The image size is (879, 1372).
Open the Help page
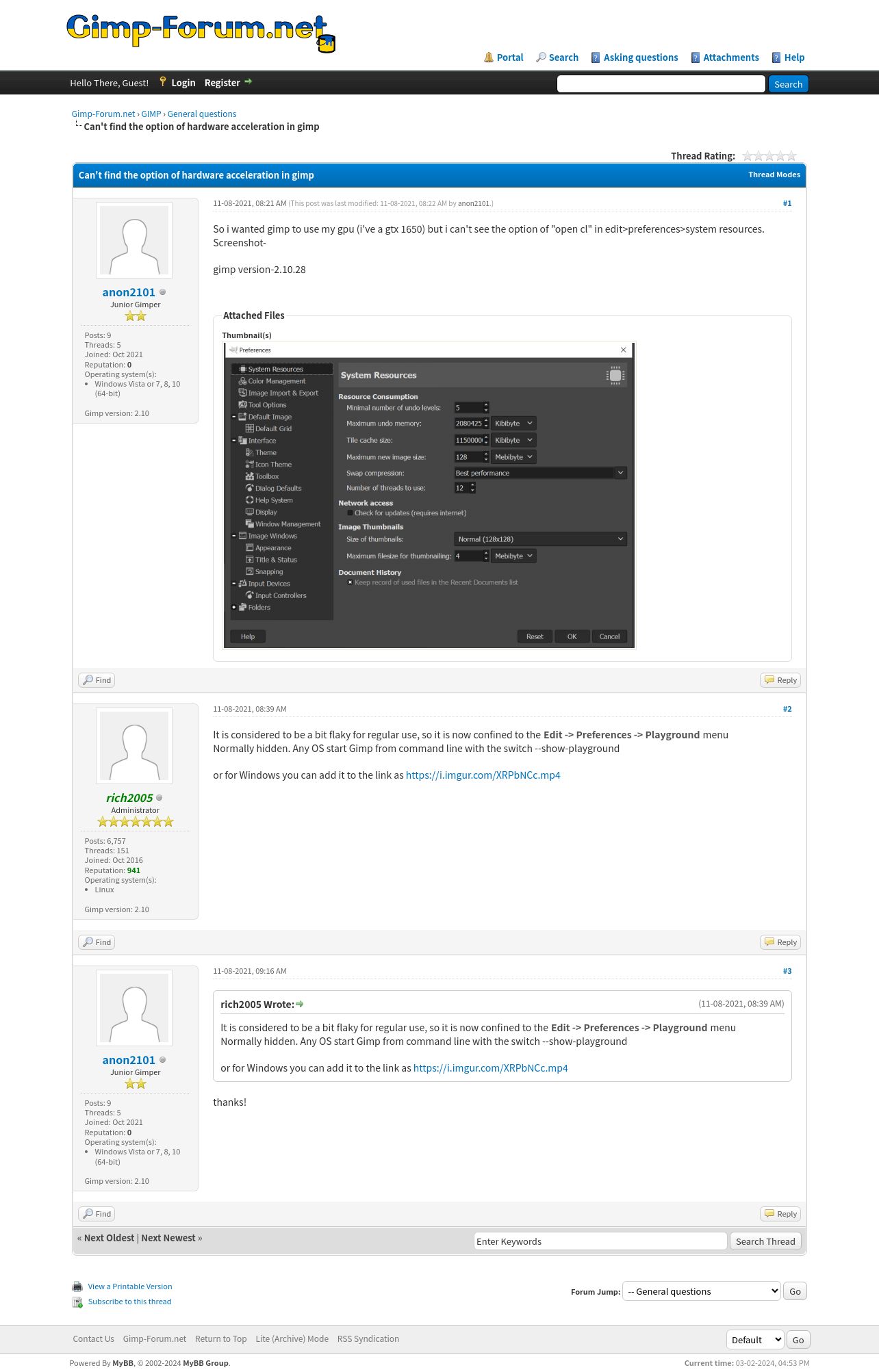pos(793,57)
